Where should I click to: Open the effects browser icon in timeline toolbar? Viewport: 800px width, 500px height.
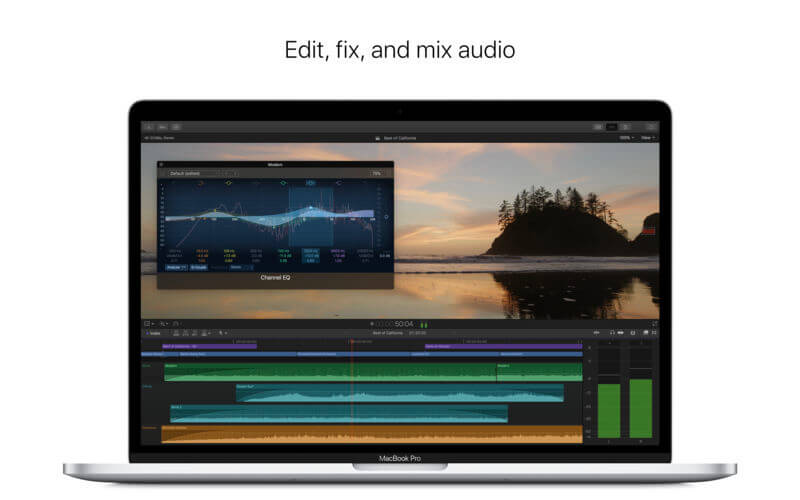click(645, 333)
